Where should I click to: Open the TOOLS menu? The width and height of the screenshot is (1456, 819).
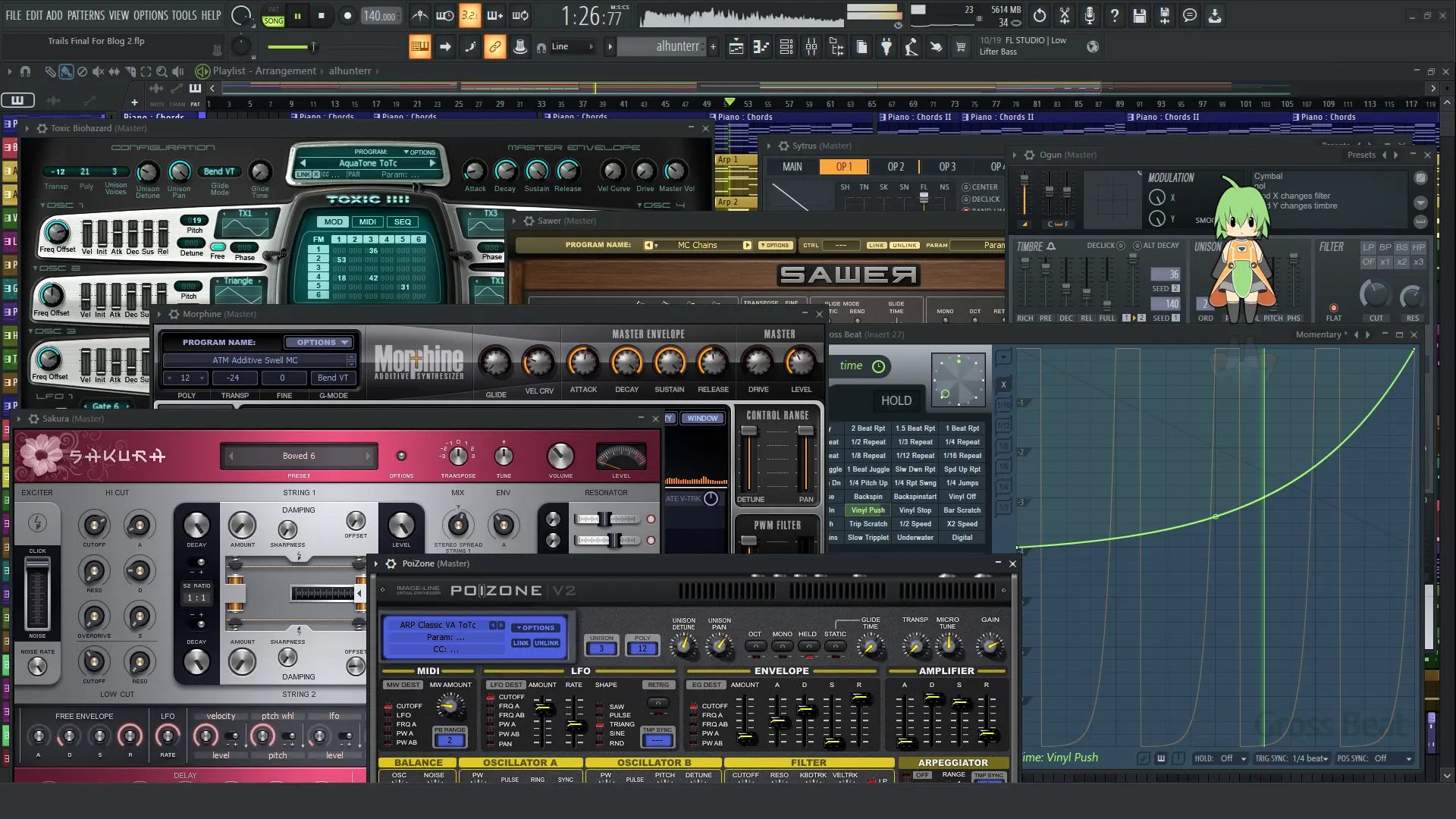[x=184, y=15]
